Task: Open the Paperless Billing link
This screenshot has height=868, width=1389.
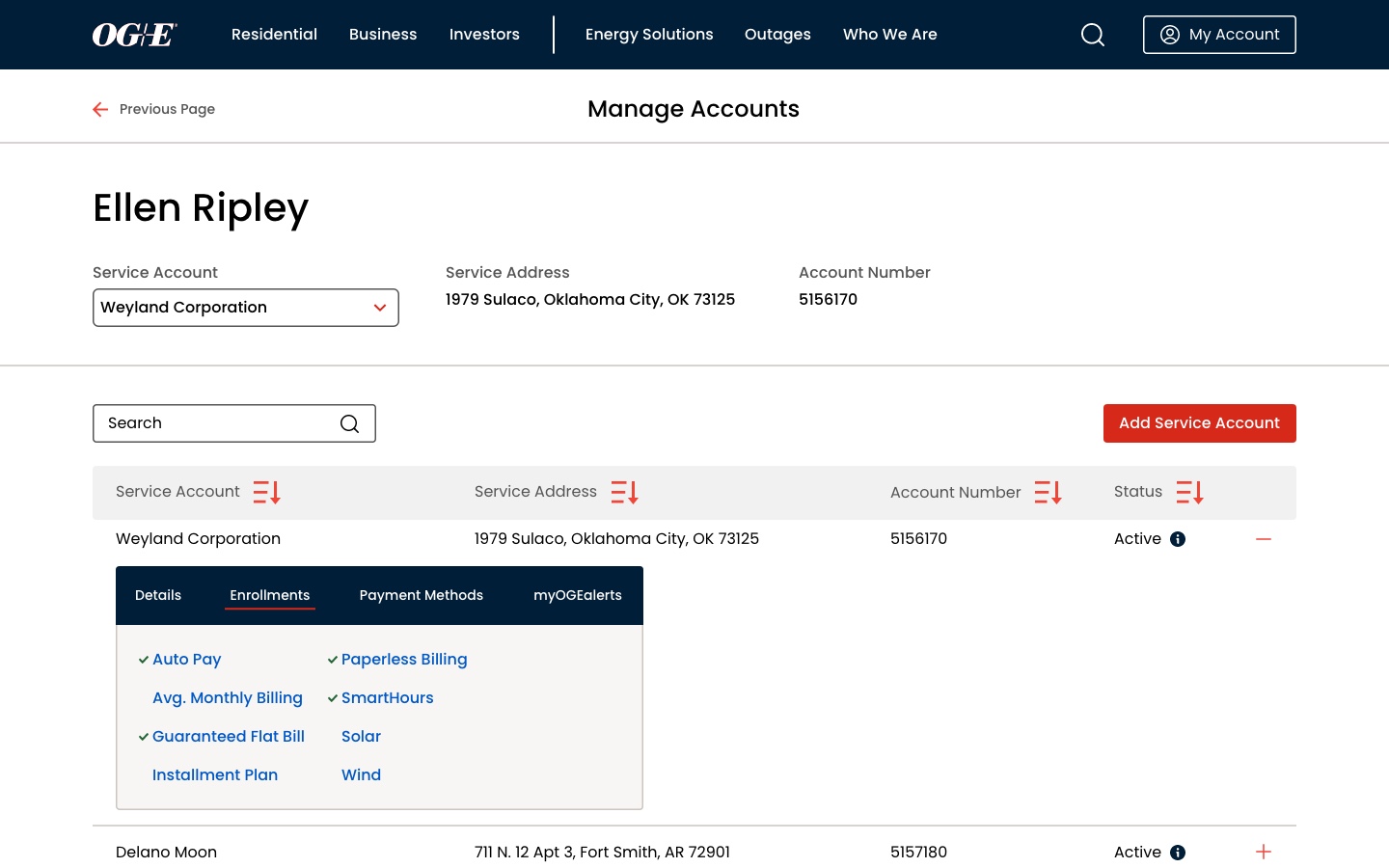Action: 404,660
